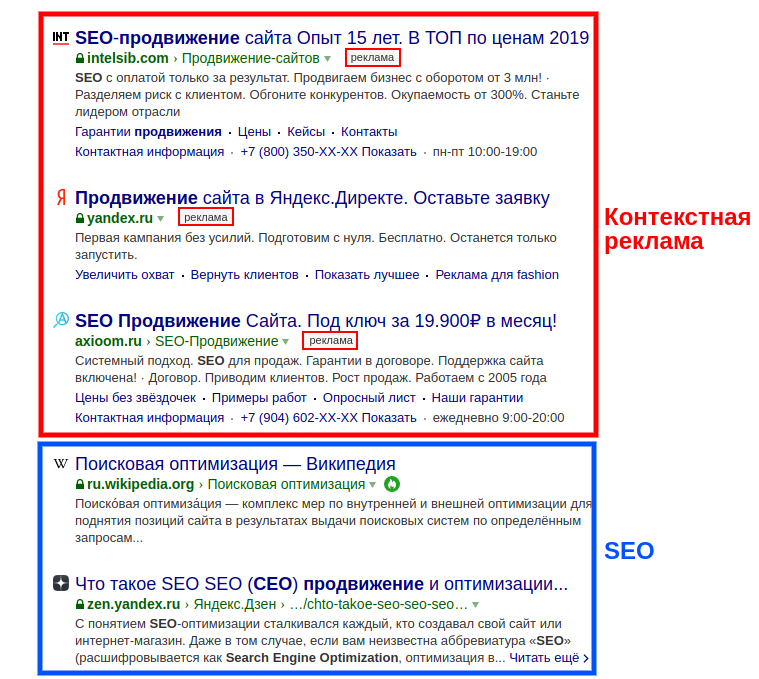The height and width of the screenshot is (679, 759).
Task: Click the axioom.ru domain link
Action: pos(108,341)
